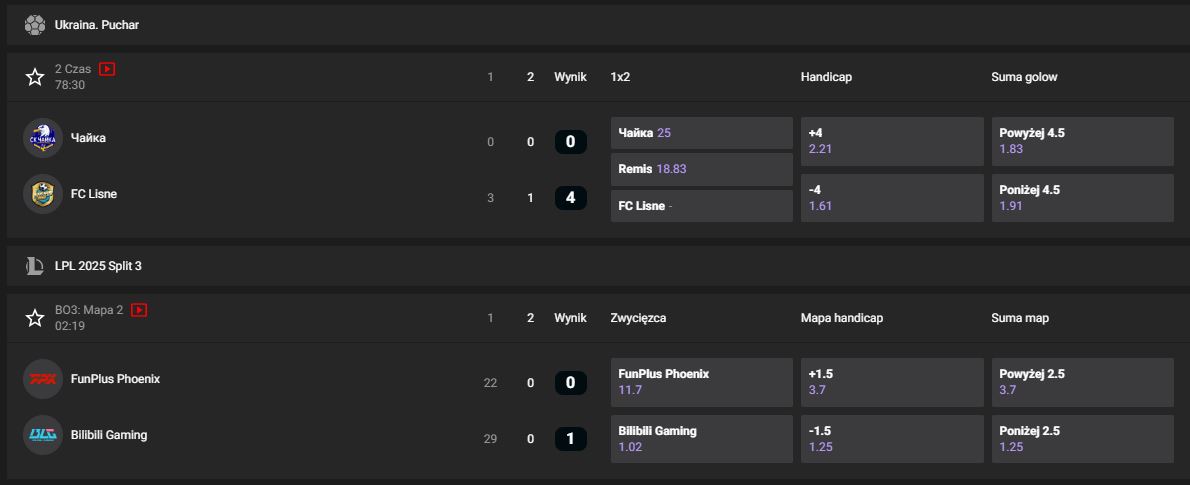Bet on FunPlus Phoenix winner at 11.7
Screen dimensions: 1190x485
[702, 383]
